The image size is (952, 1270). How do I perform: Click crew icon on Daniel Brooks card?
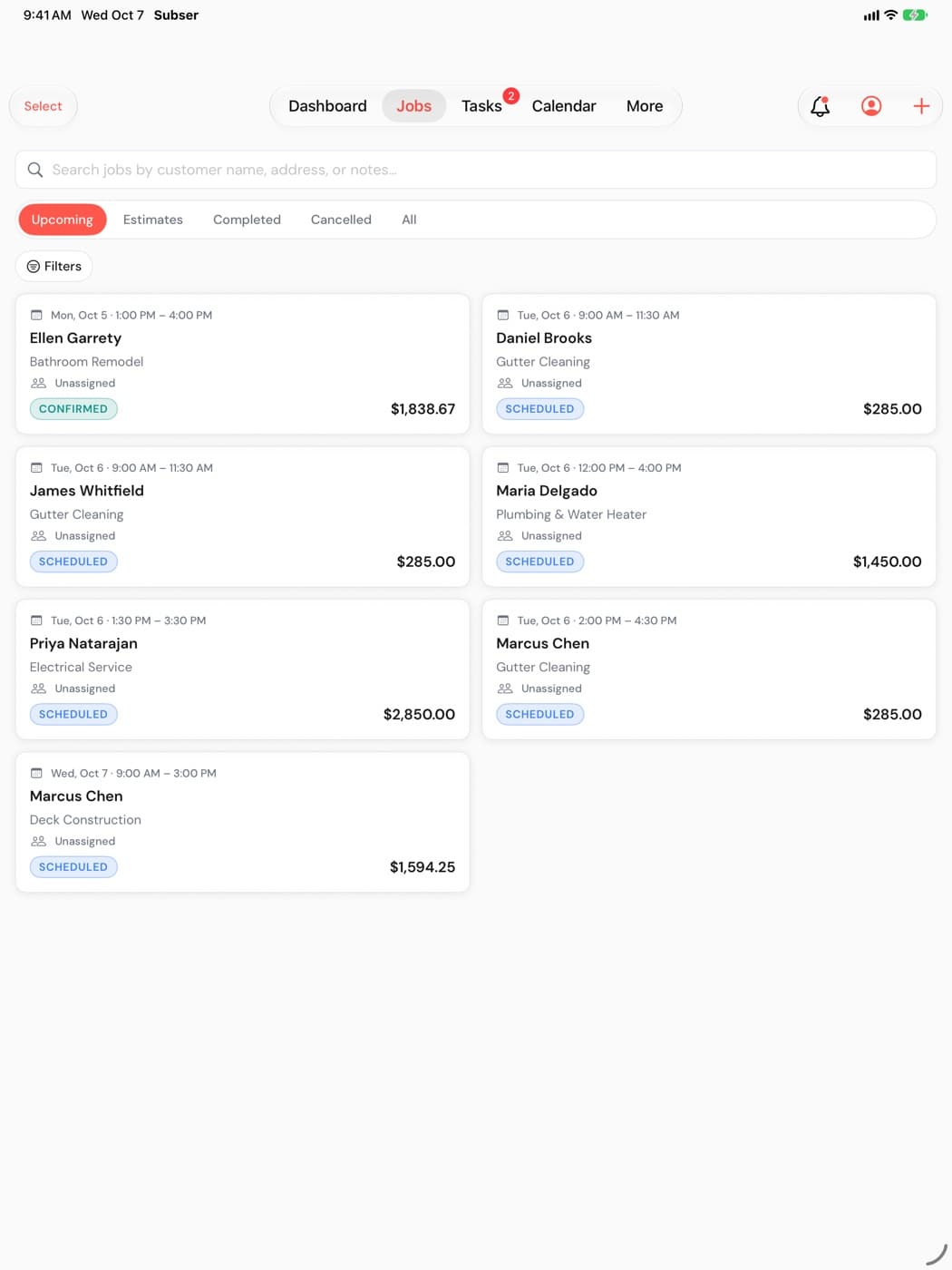click(x=505, y=383)
